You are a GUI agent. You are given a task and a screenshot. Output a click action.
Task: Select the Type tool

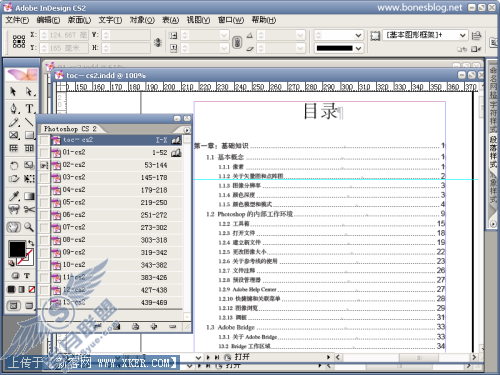[29, 108]
